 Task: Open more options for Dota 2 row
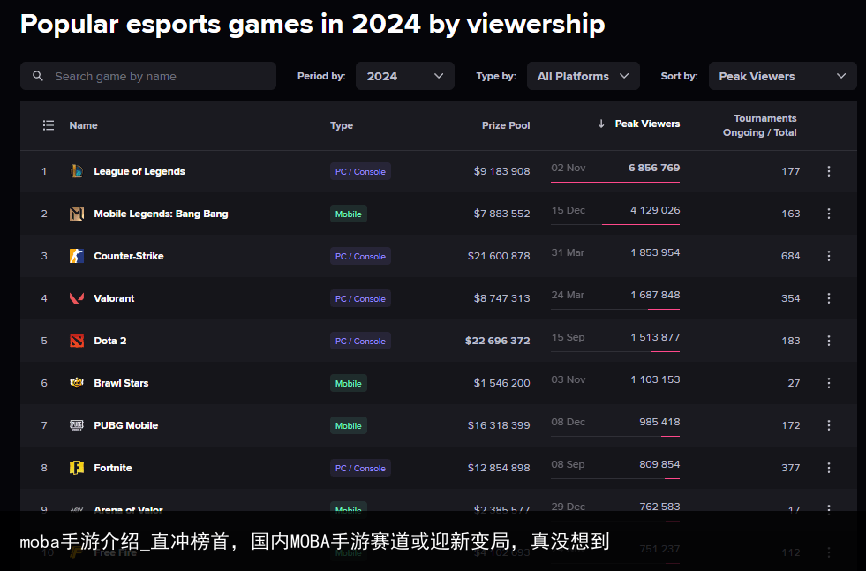click(x=828, y=341)
